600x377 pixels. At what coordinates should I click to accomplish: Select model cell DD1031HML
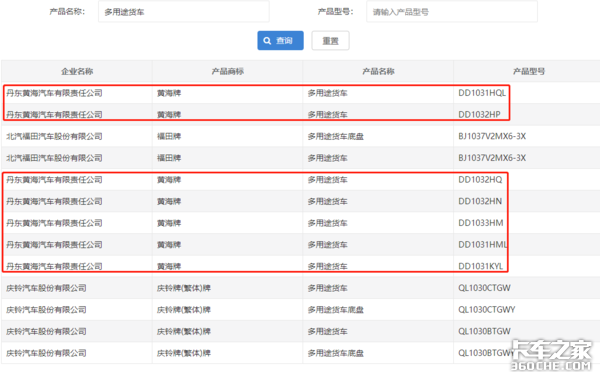click(483, 245)
